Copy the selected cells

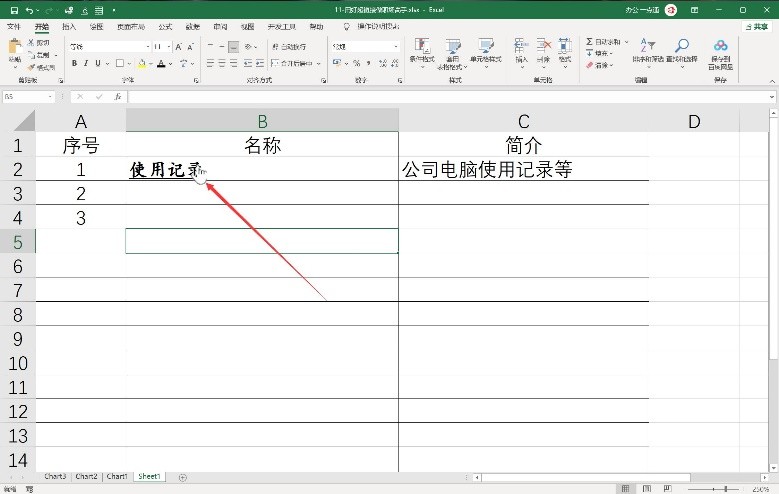[x=39, y=55]
